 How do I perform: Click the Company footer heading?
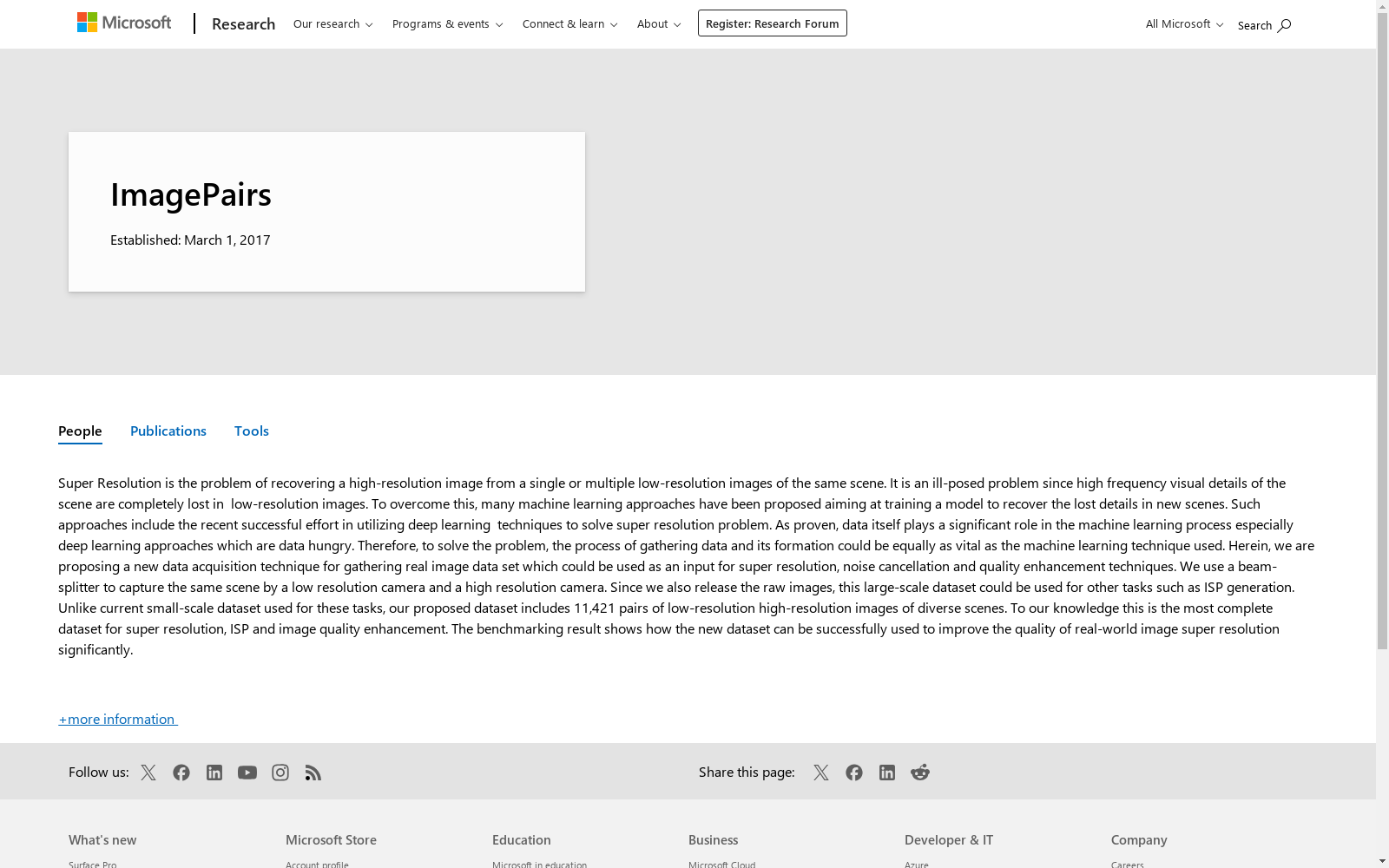click(1139, 839)
